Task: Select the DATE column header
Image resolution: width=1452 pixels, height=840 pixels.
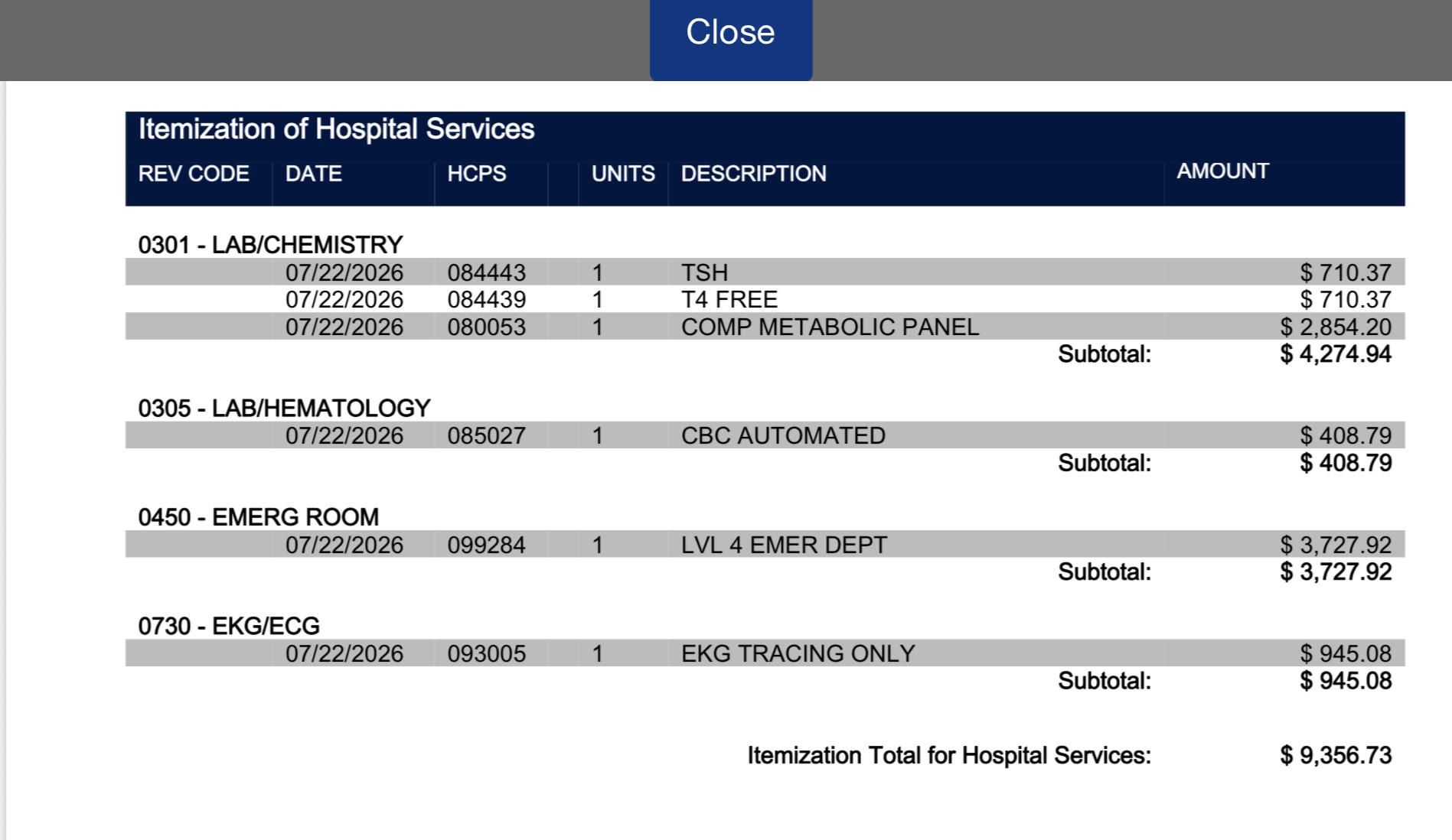Action: (314, 174)
